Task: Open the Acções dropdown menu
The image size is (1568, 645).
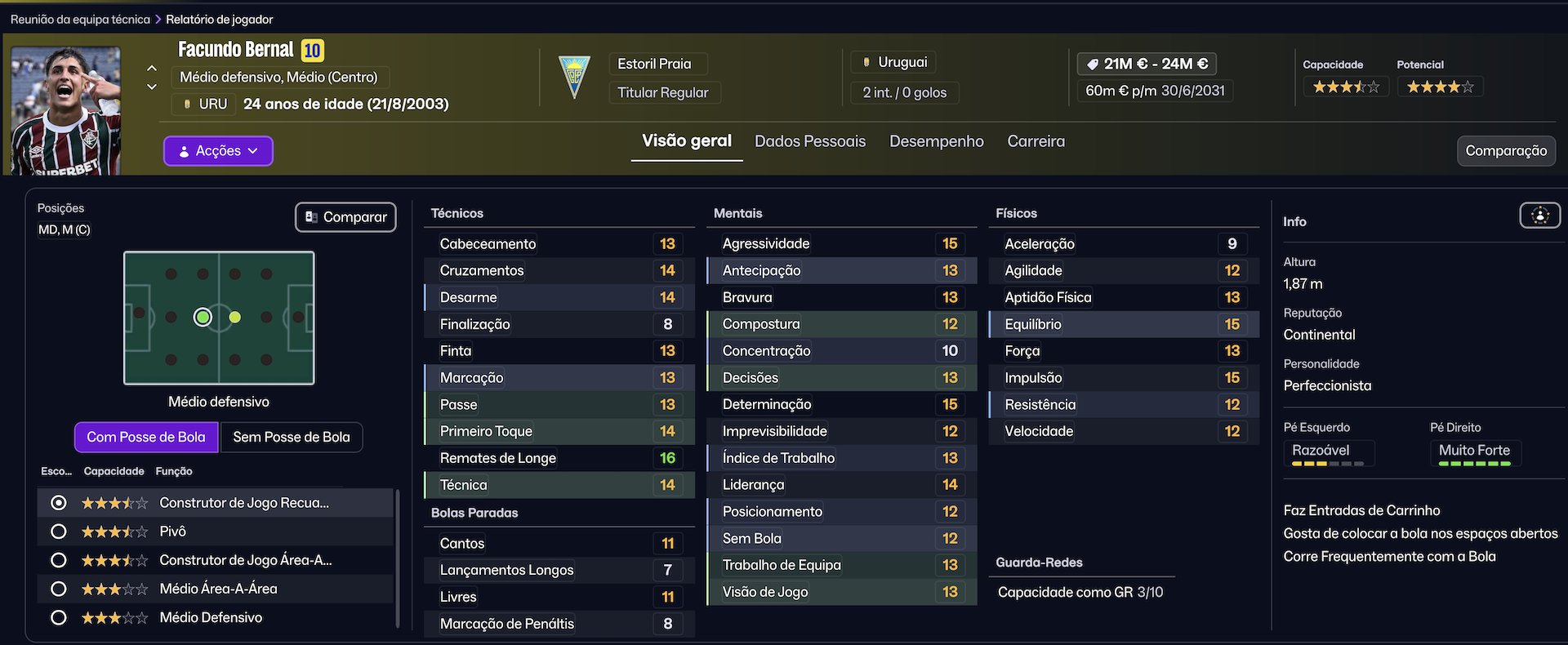Action: pyautogui.click(x=218, y=151)
